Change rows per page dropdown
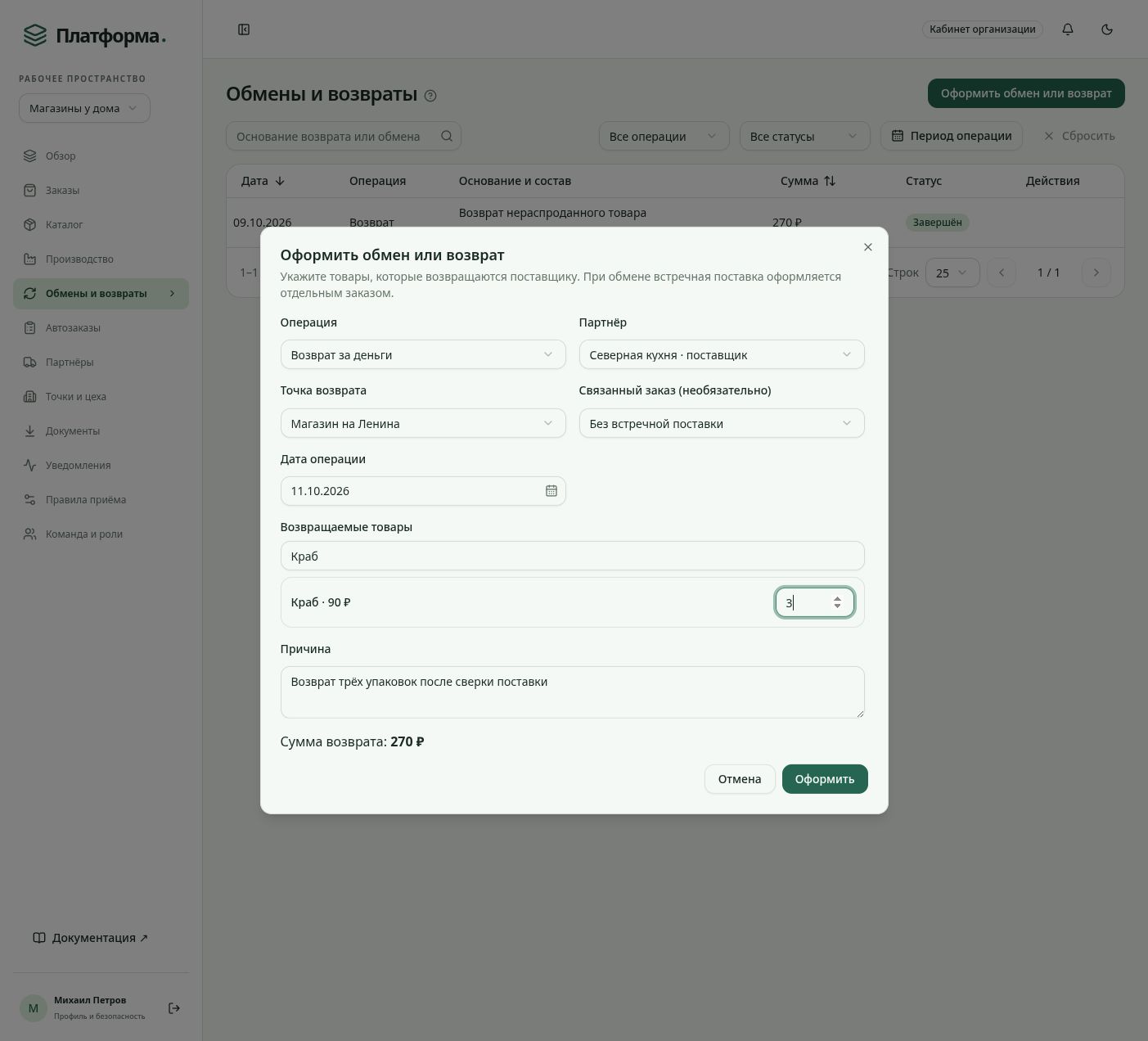Viewport: 1148px width, 1041px height. [x=952, y=273]
